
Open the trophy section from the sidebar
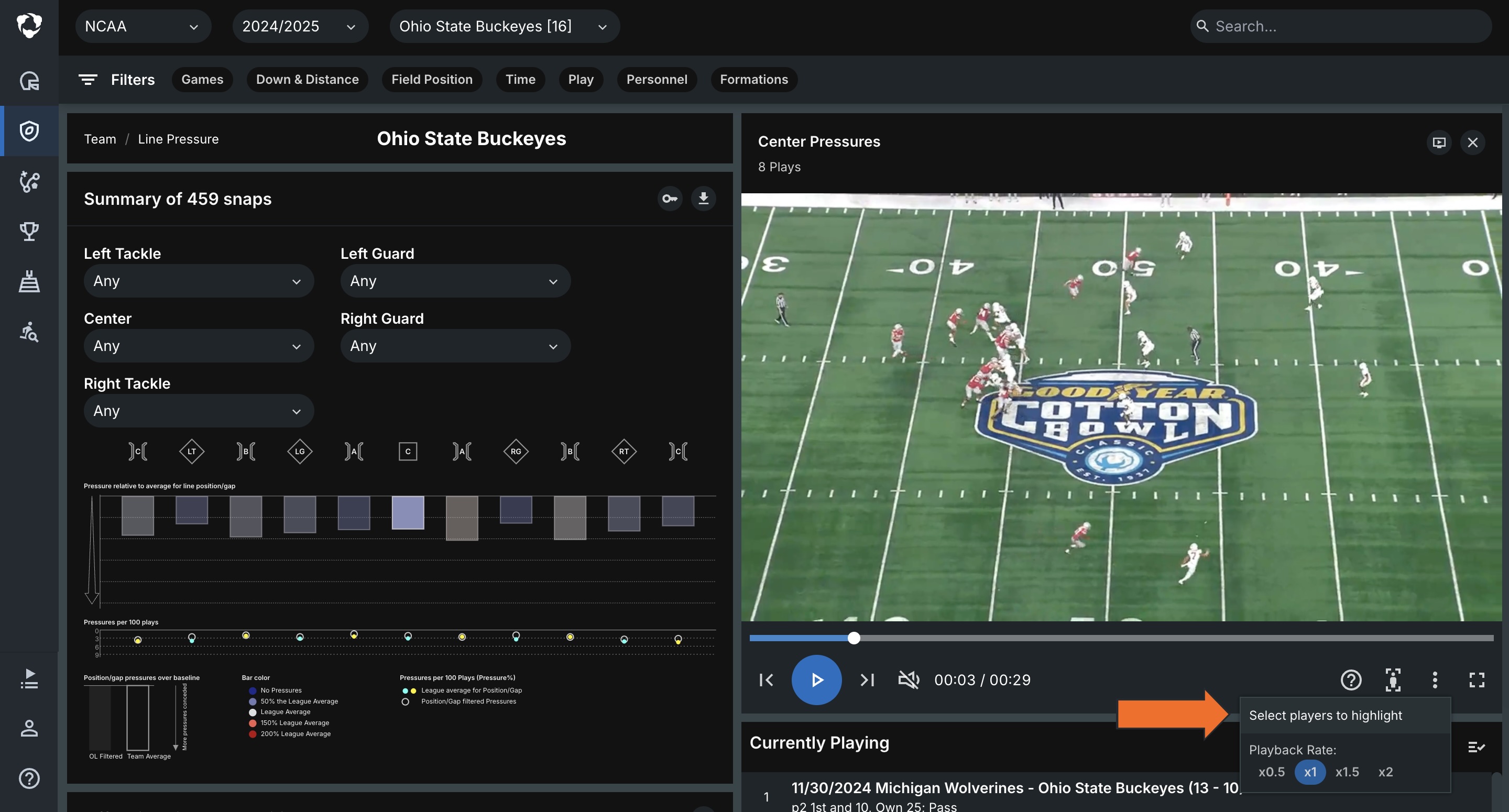point(29,232)
